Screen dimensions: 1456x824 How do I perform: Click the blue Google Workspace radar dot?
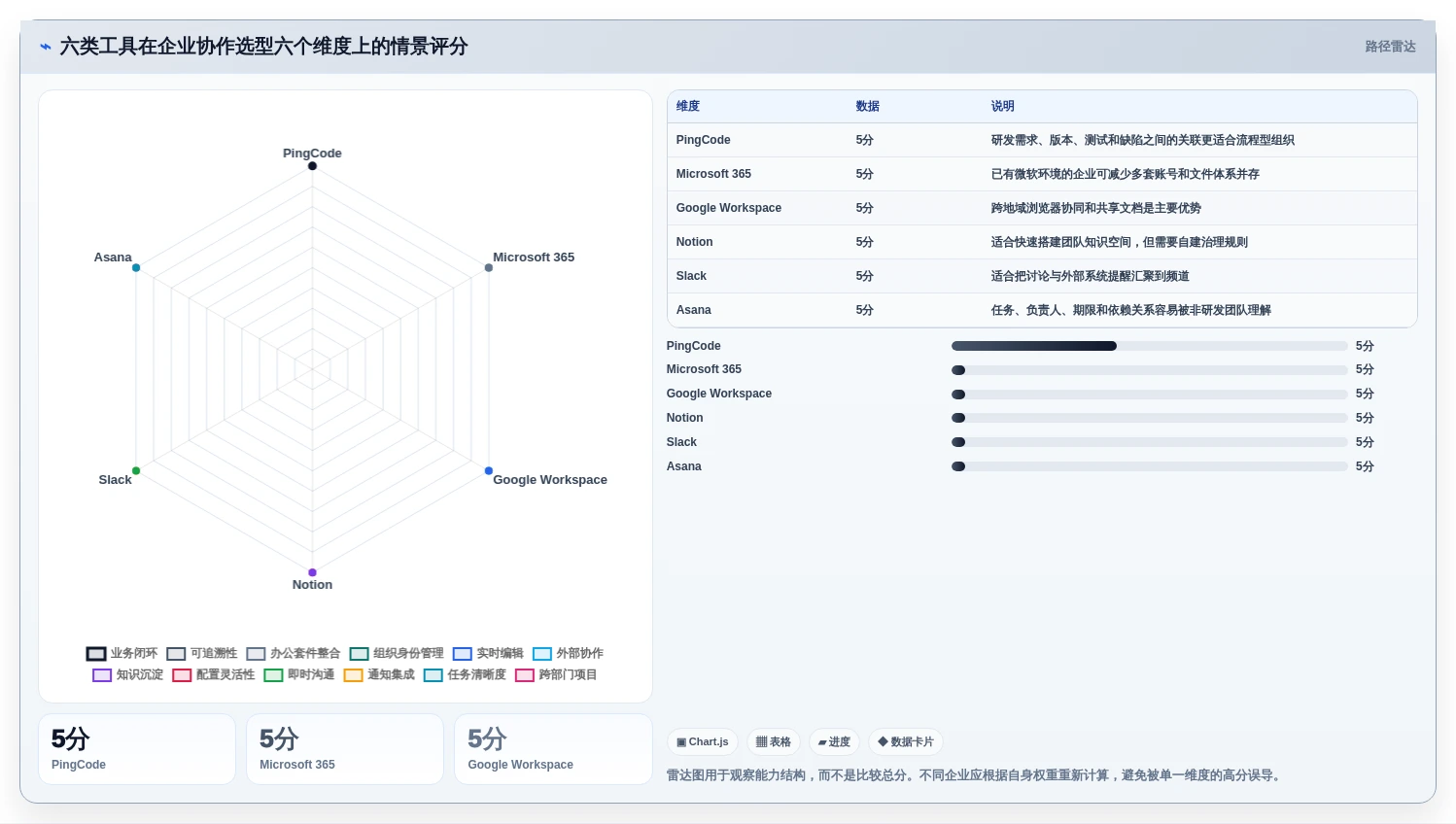489,471
